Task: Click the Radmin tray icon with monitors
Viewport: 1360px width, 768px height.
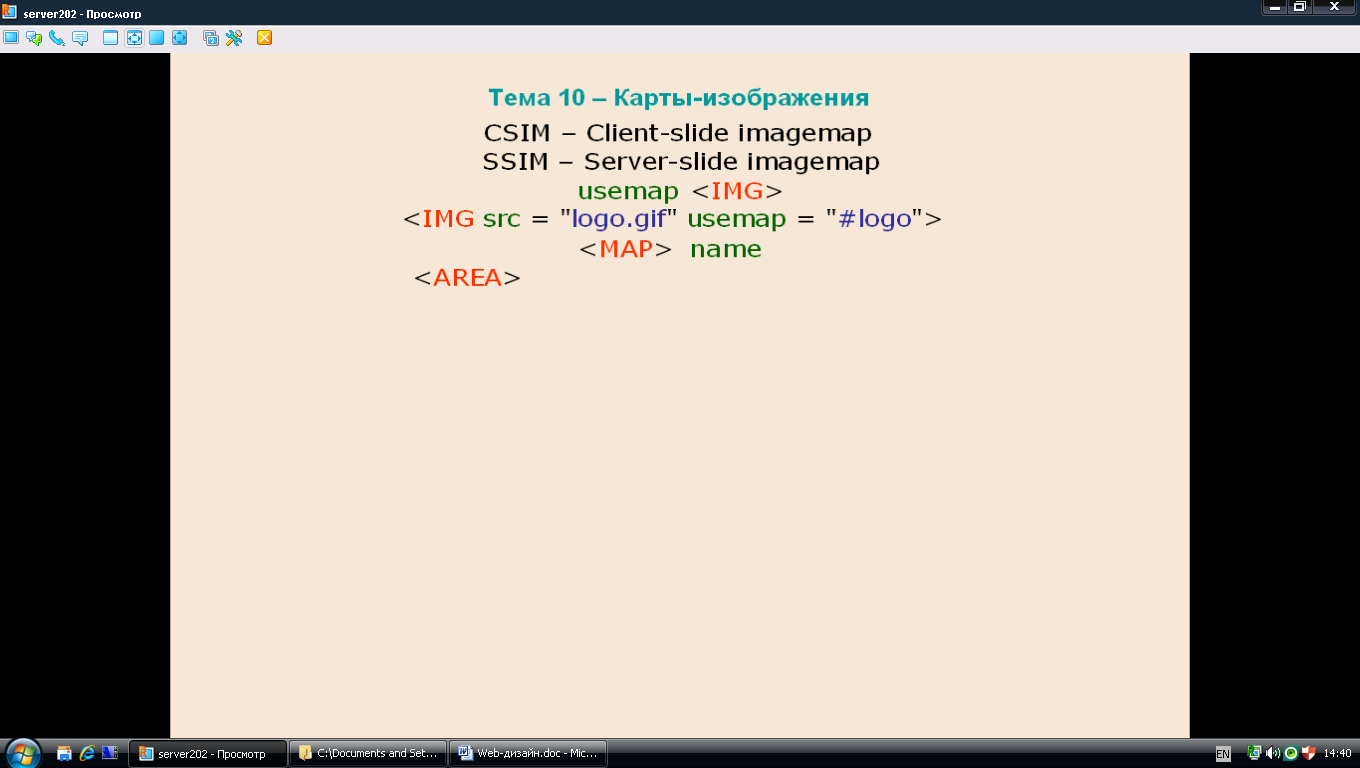Action: [1255, 753]
